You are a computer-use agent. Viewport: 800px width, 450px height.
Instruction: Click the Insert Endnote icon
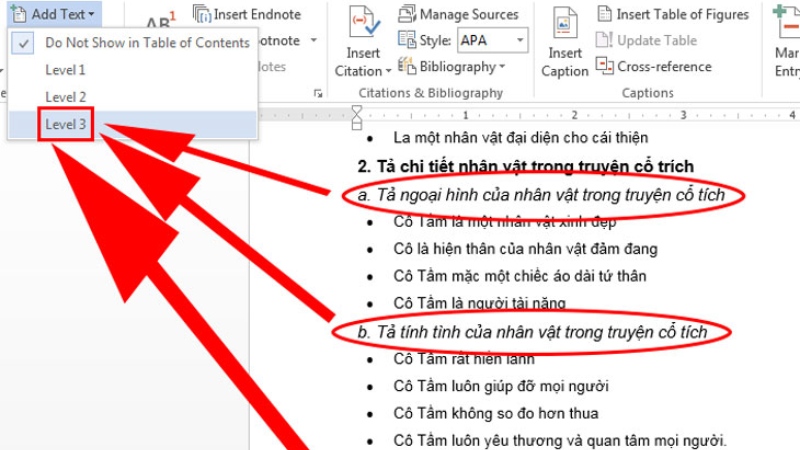click(203, 14)
